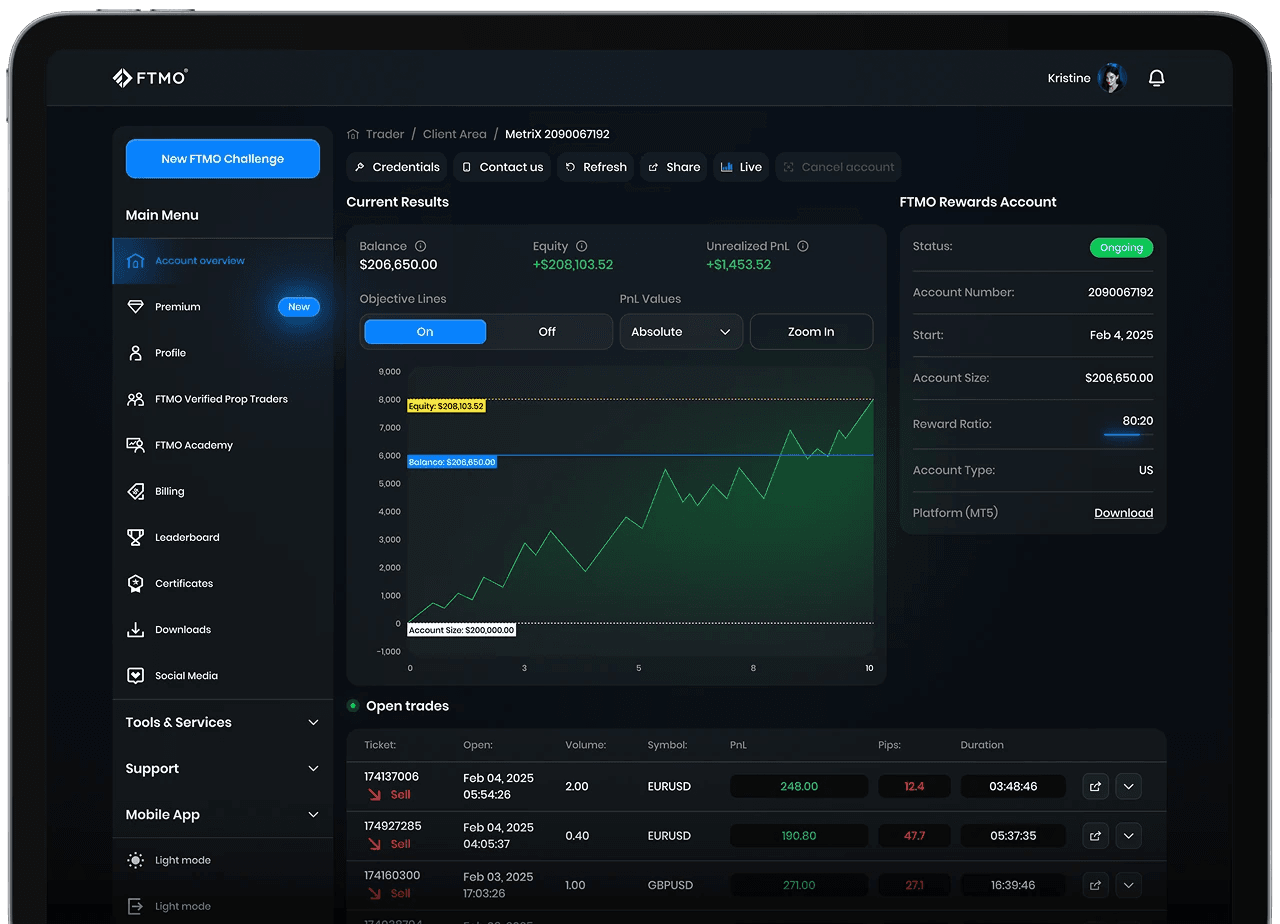
Task: Click the Social Media heart icon
Action: click(136, 676)
